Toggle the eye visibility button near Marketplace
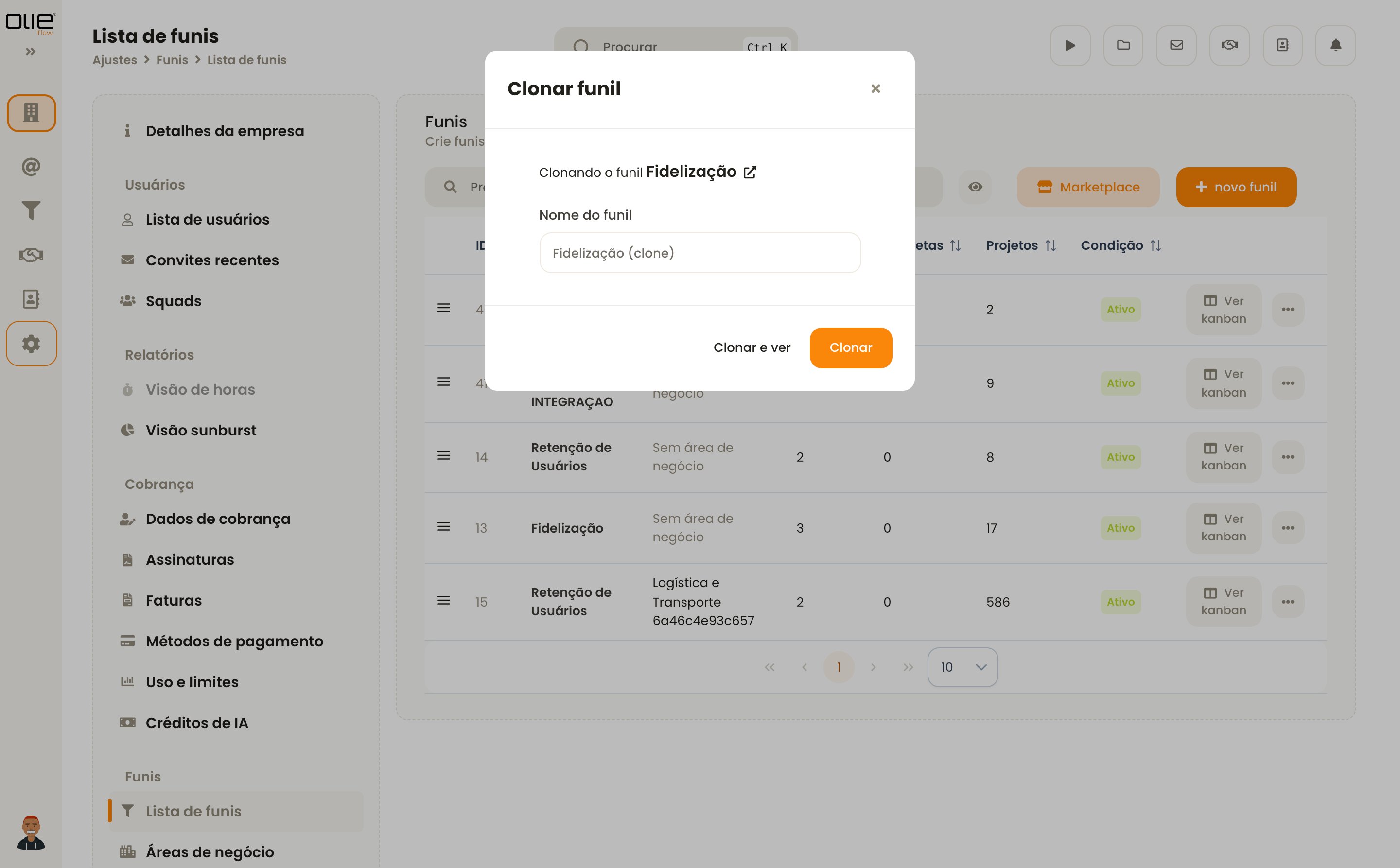Image resolution: width=1400 pixels, height=868 pixels. pos(975,187)
